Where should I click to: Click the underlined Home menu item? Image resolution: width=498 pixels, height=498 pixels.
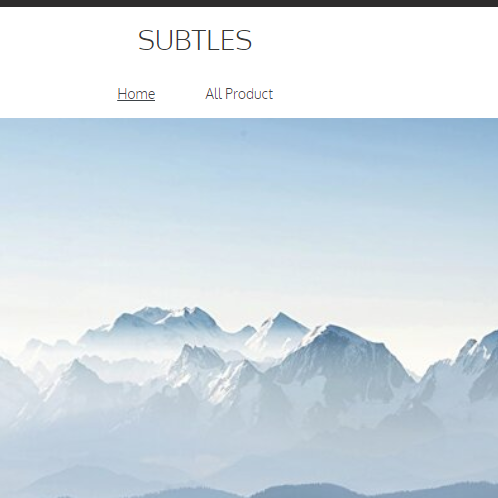[x=136, y=94]
